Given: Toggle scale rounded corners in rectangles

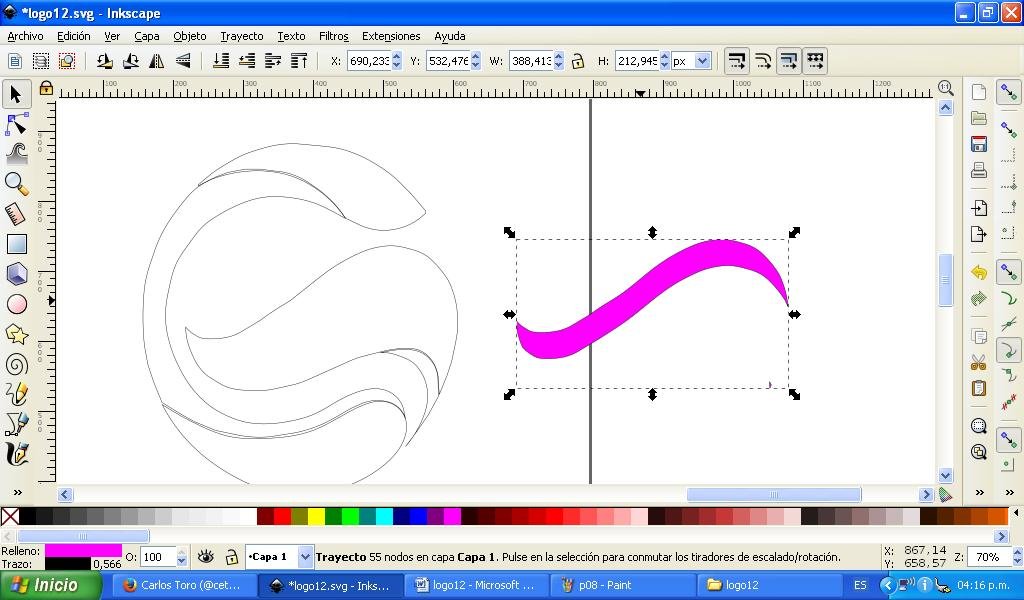Looking at the screenshot, I should 763,61.
